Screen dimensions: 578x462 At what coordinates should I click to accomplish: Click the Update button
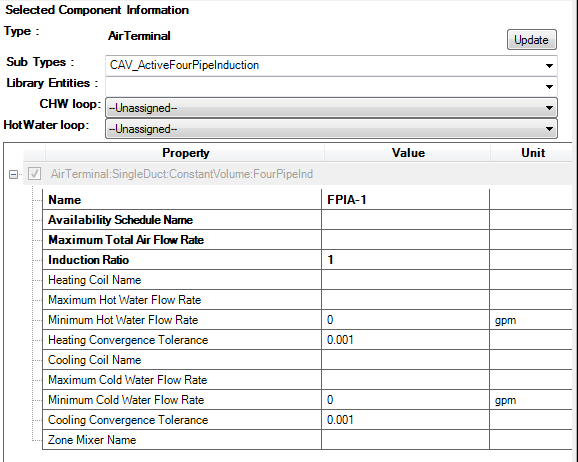click(x=532, y=39)
